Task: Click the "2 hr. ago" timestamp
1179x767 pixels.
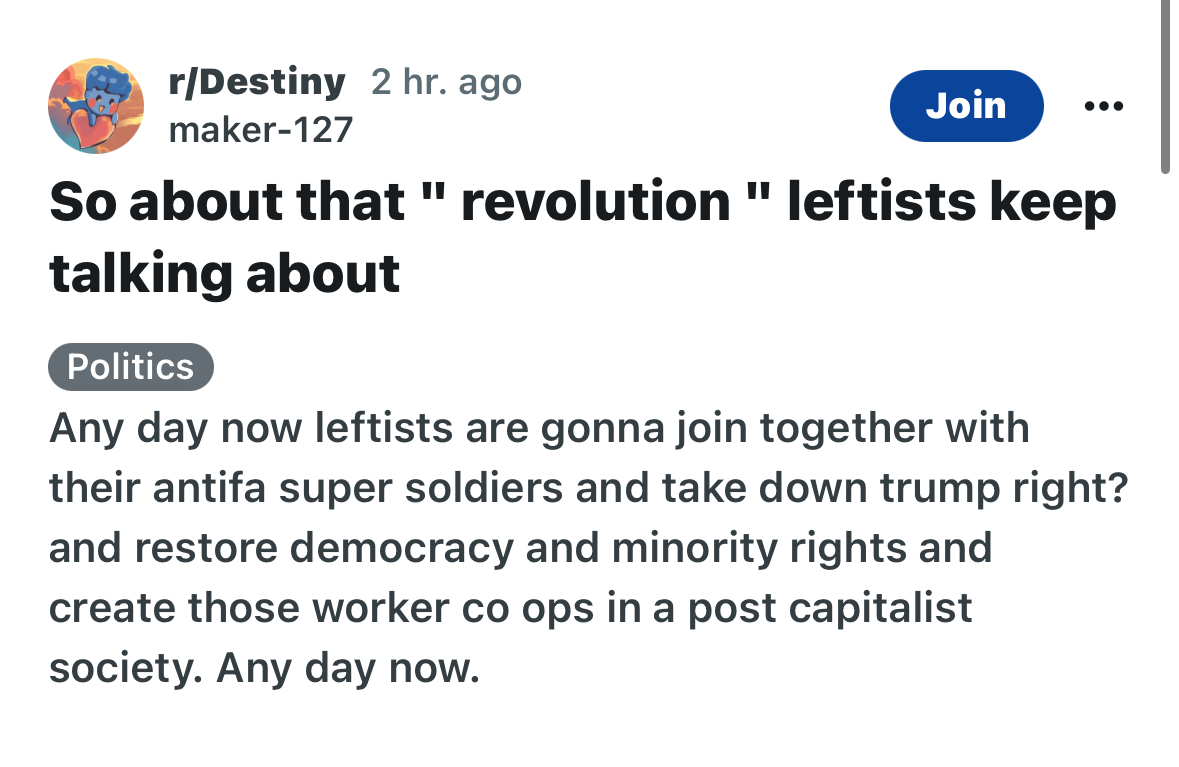Action: click(x=446, y=82)
